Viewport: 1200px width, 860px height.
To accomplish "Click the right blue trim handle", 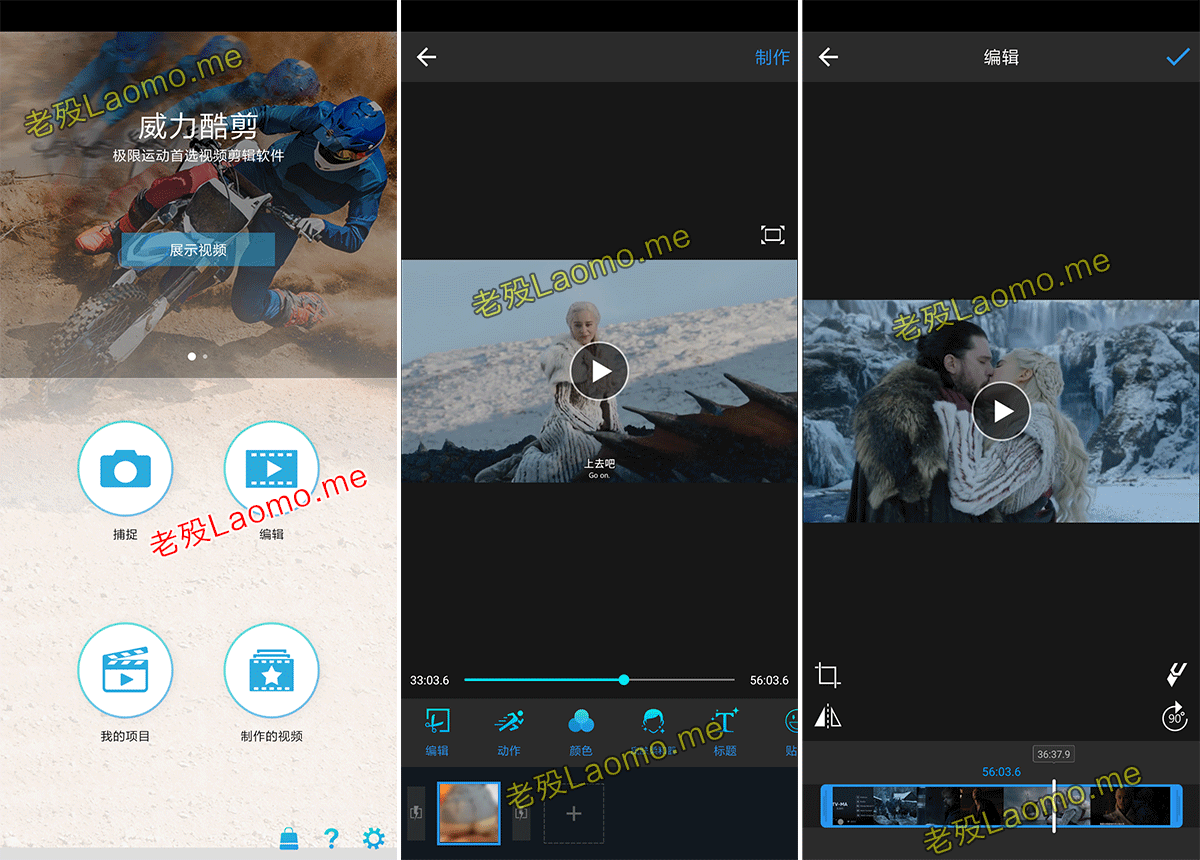I will point(1176,806).
